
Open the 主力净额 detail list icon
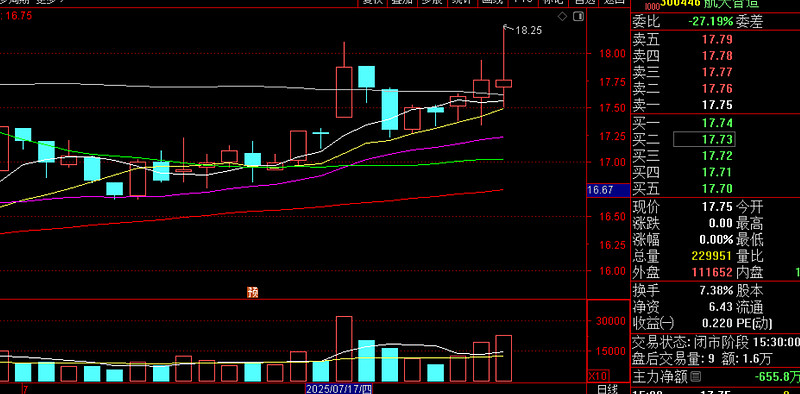click(695, 377)
